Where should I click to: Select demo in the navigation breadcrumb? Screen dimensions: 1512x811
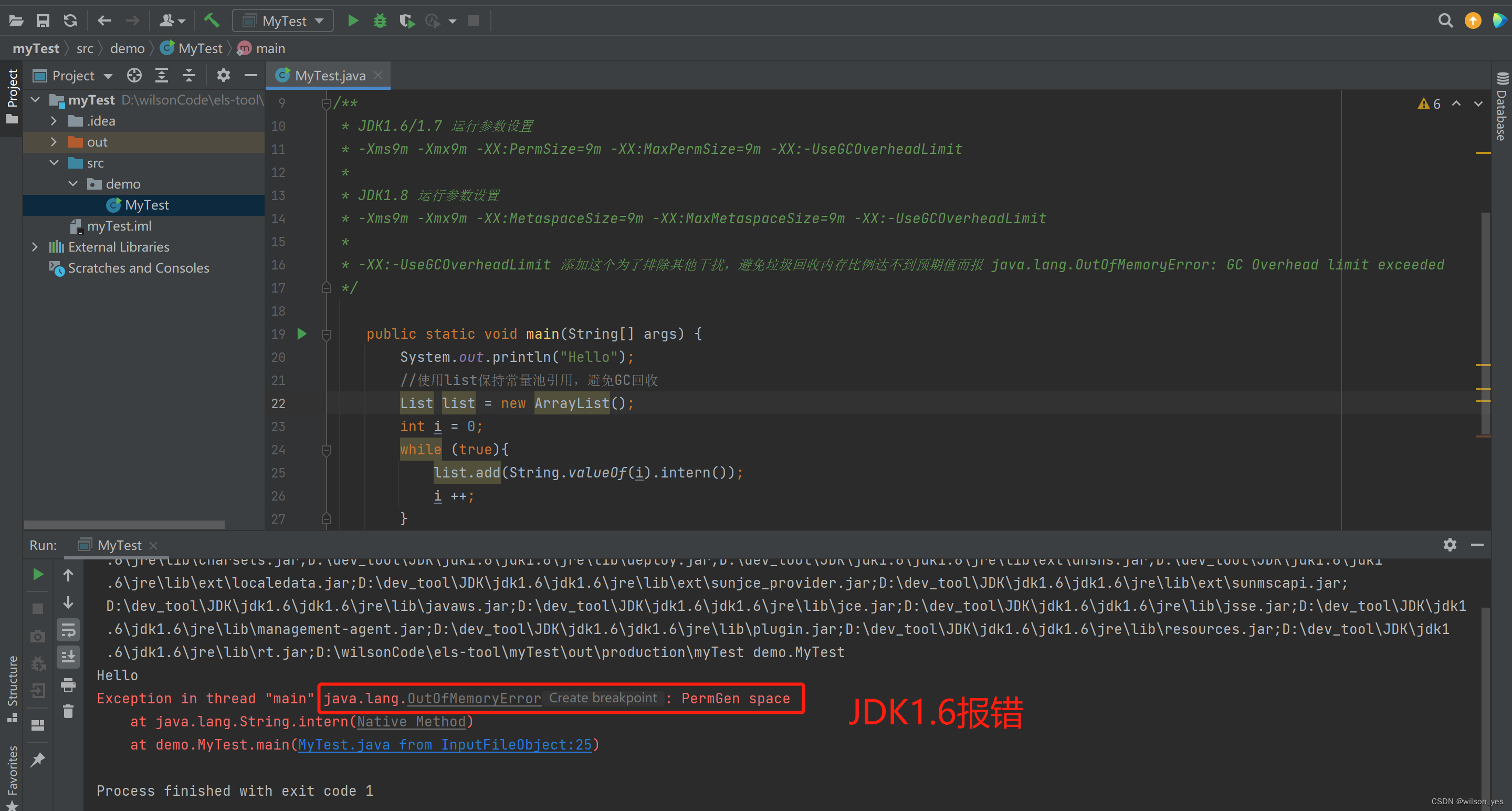127,48
